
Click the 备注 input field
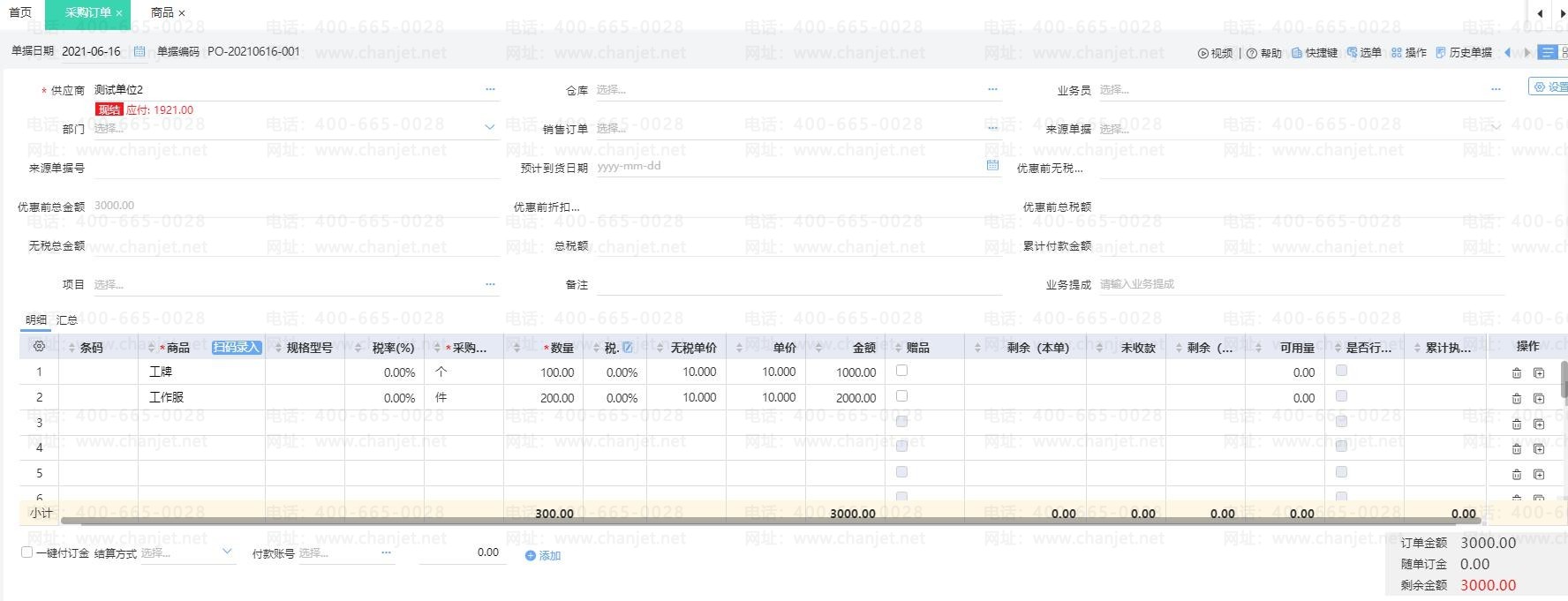(799, 284)
